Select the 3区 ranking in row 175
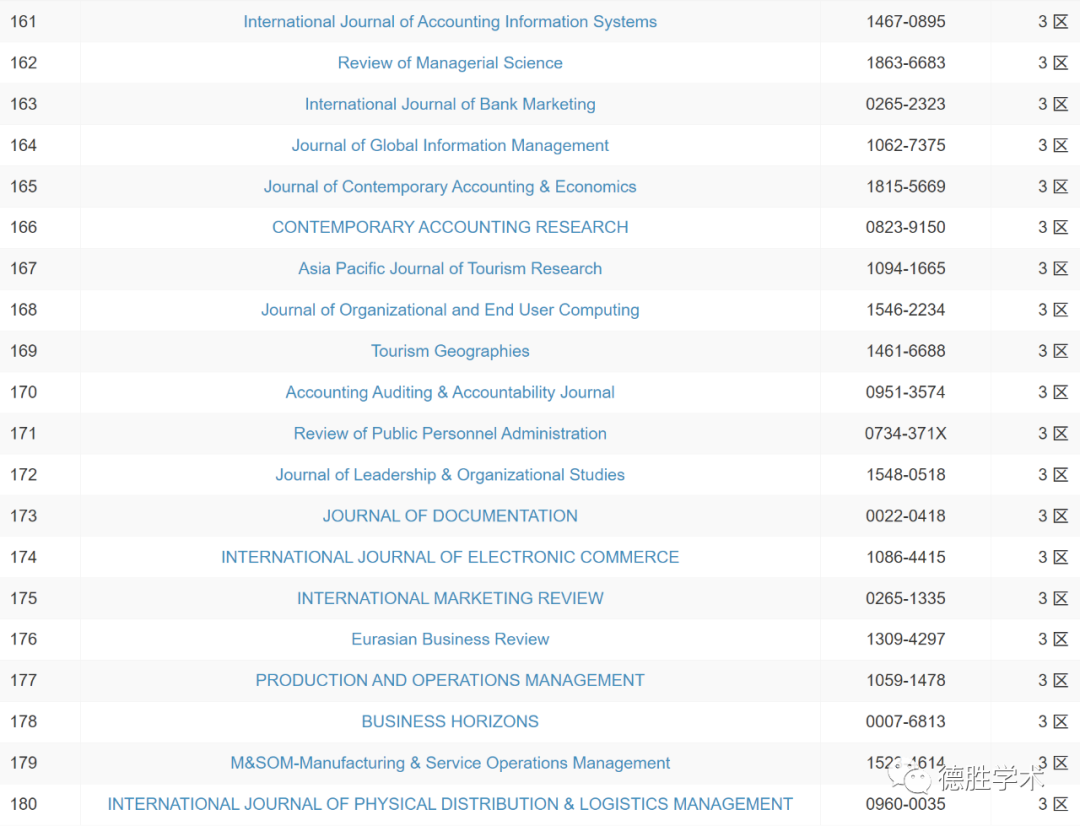This screenshot has height=826, width=1080. [1053, 599]
